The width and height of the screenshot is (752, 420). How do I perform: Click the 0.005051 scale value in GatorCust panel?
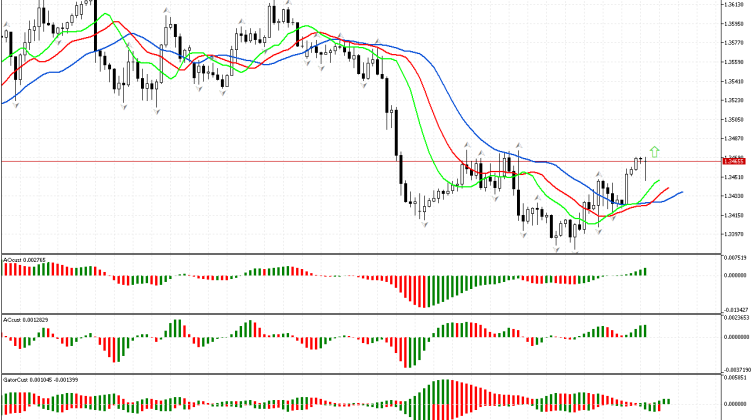pos(737,378)
